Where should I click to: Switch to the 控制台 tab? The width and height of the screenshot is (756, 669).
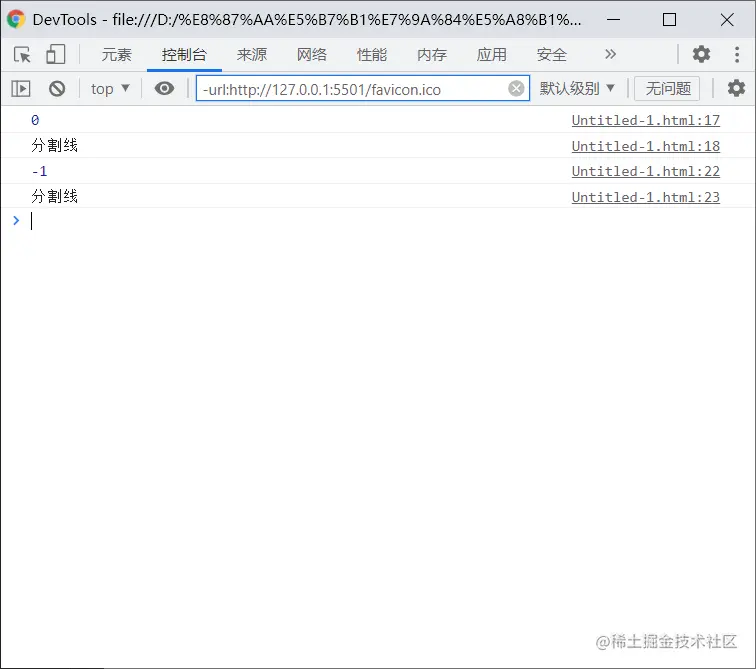pyautogui.click(x=184, y=54)
